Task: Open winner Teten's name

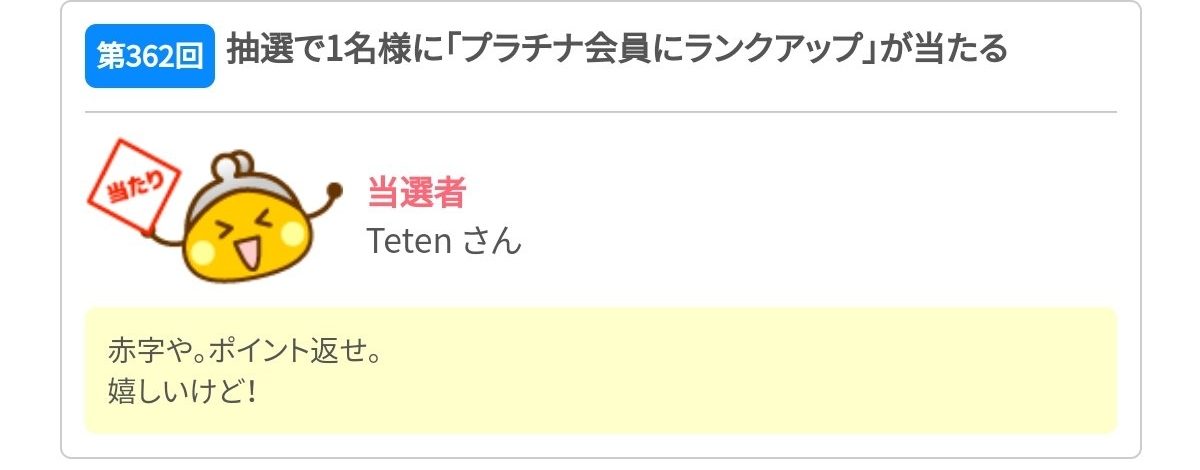Action: coord(410,241)
